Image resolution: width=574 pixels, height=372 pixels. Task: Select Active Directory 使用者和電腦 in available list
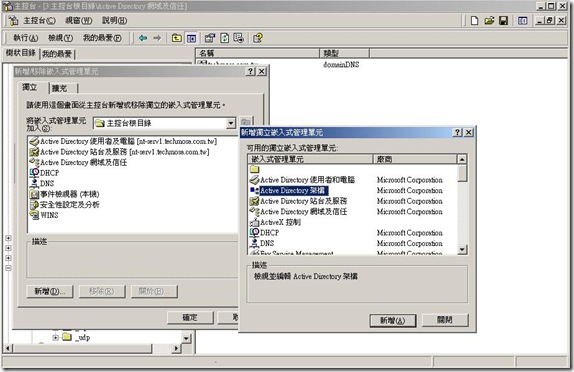tap(308, 180)
